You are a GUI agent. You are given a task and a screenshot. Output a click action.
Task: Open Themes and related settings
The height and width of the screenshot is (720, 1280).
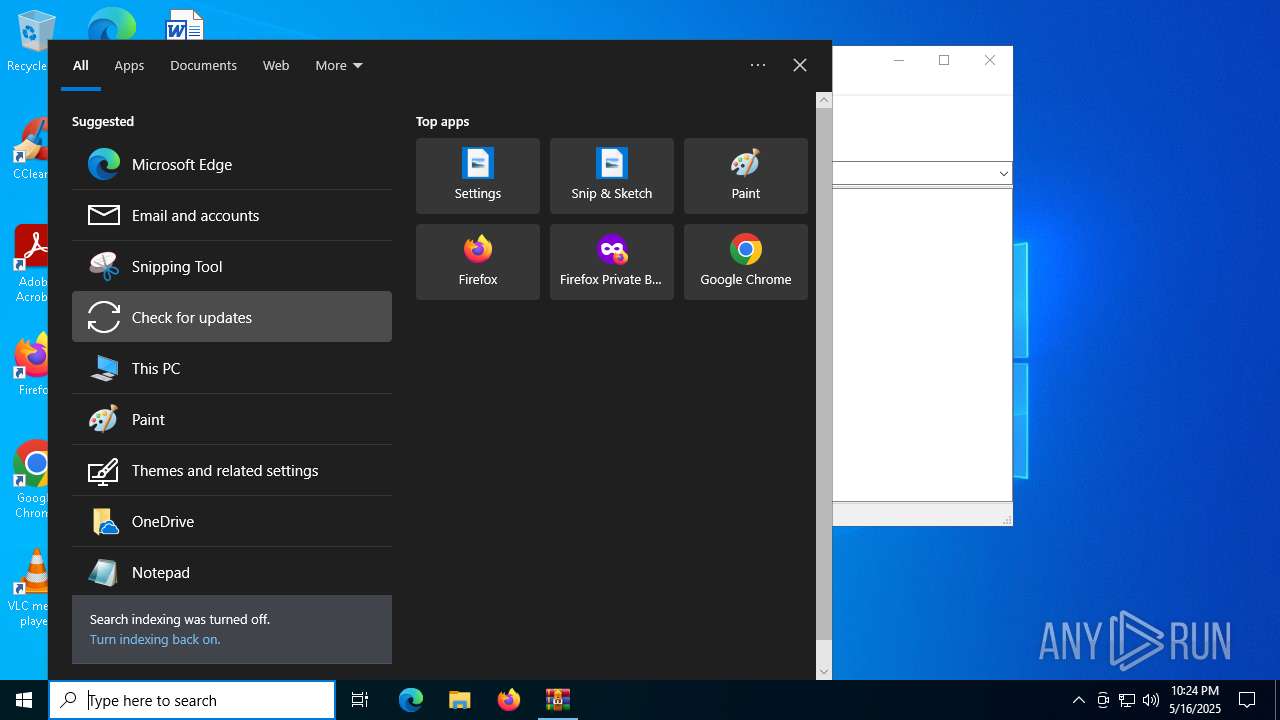point(232,470)
